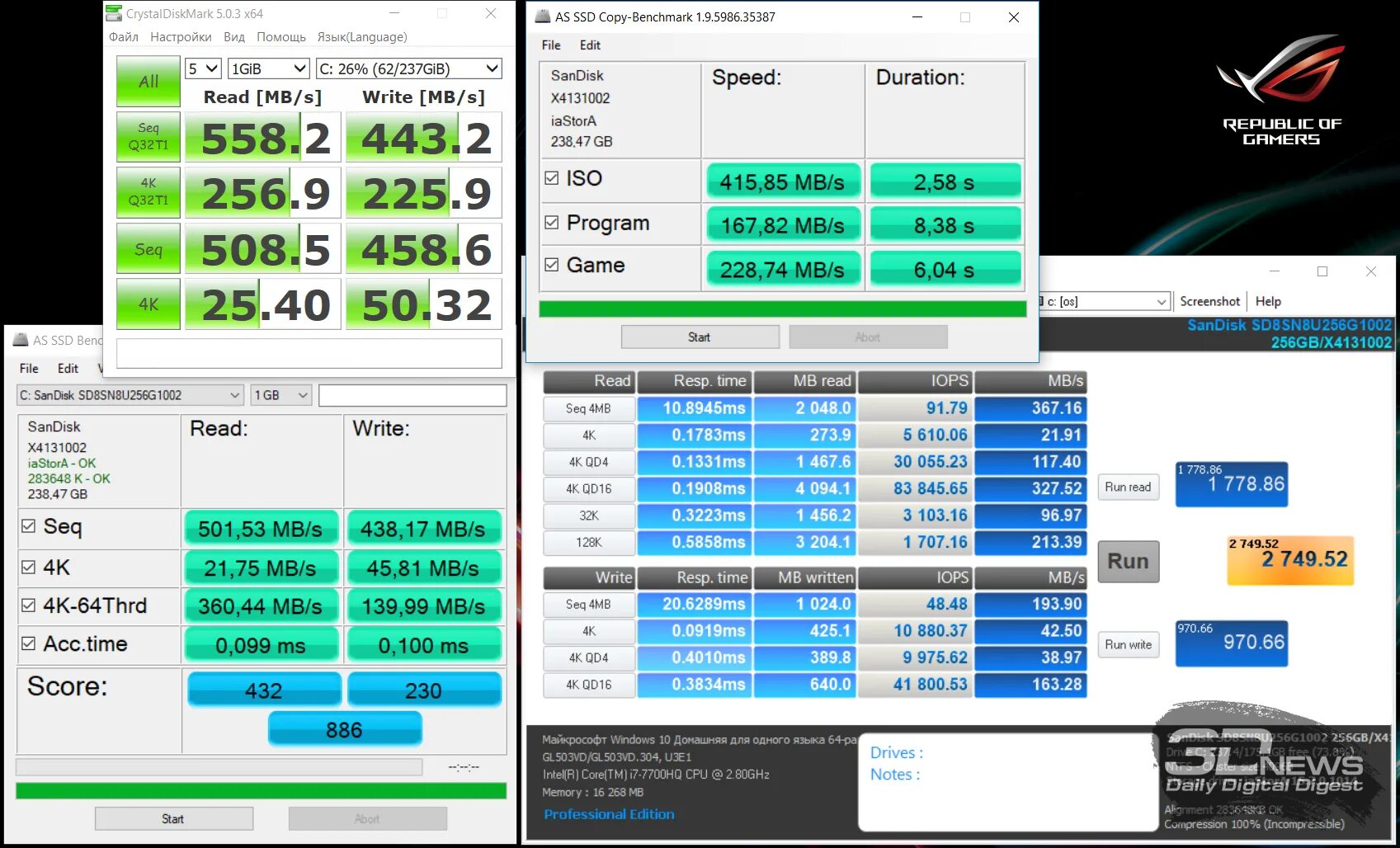Click Abort in AS SSD Benchmark window

click(x=367, y=818)
